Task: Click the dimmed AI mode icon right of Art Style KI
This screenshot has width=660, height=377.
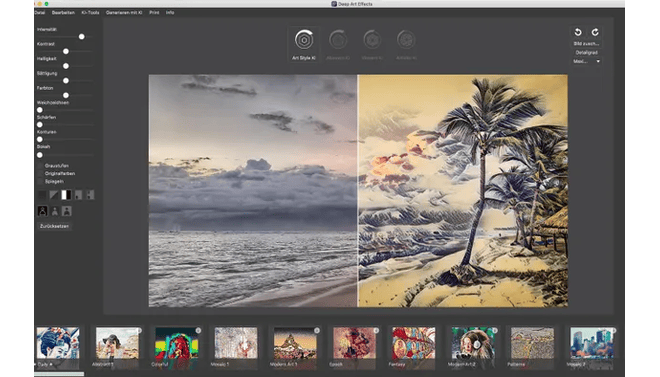Action: click(x=338, y=40)
